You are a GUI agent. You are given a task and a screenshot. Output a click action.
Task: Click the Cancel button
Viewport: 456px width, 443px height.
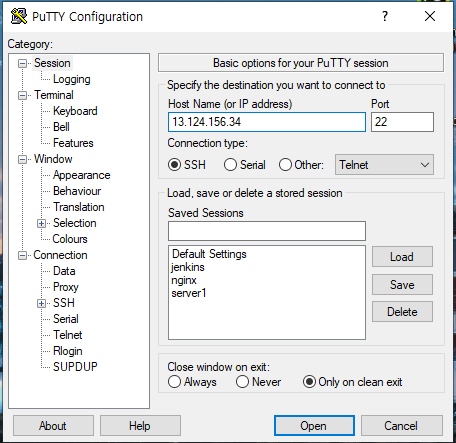pos(402,426)
